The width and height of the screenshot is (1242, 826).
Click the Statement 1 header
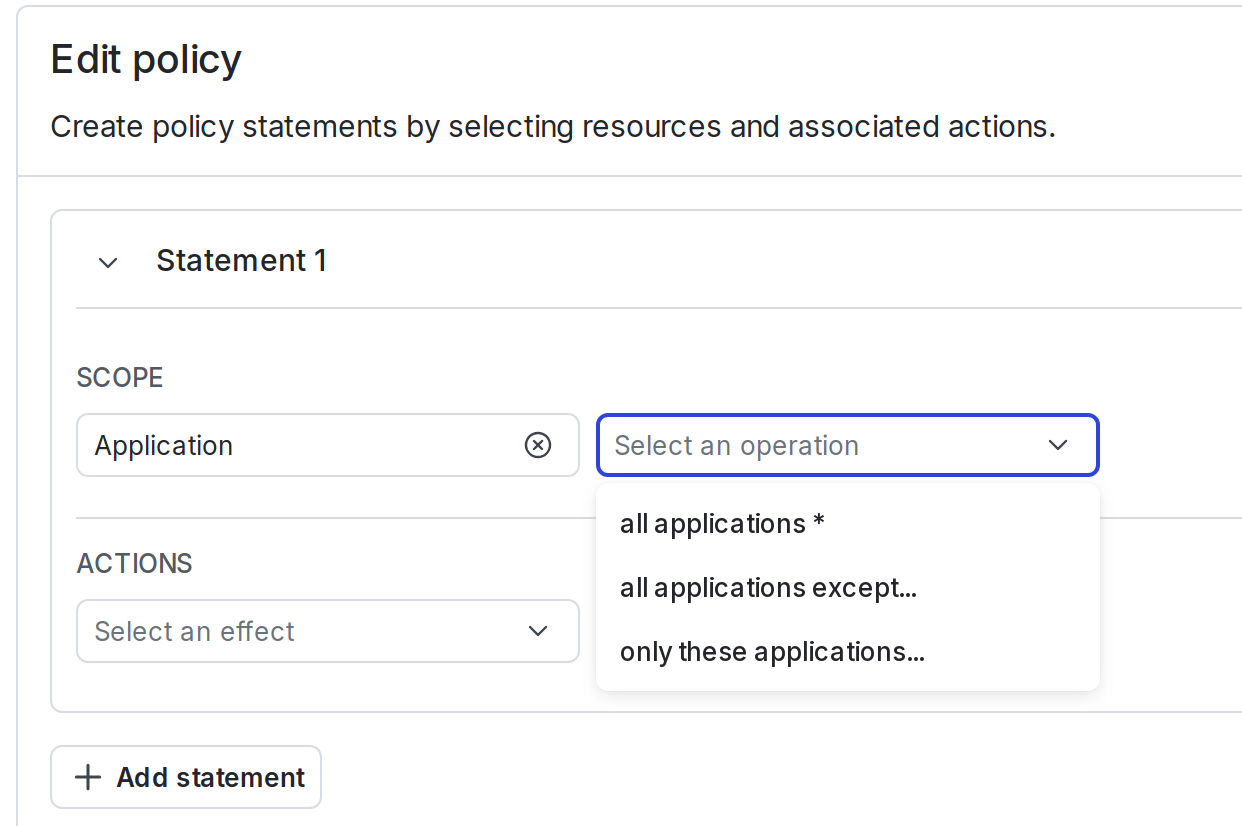point(241,260)
